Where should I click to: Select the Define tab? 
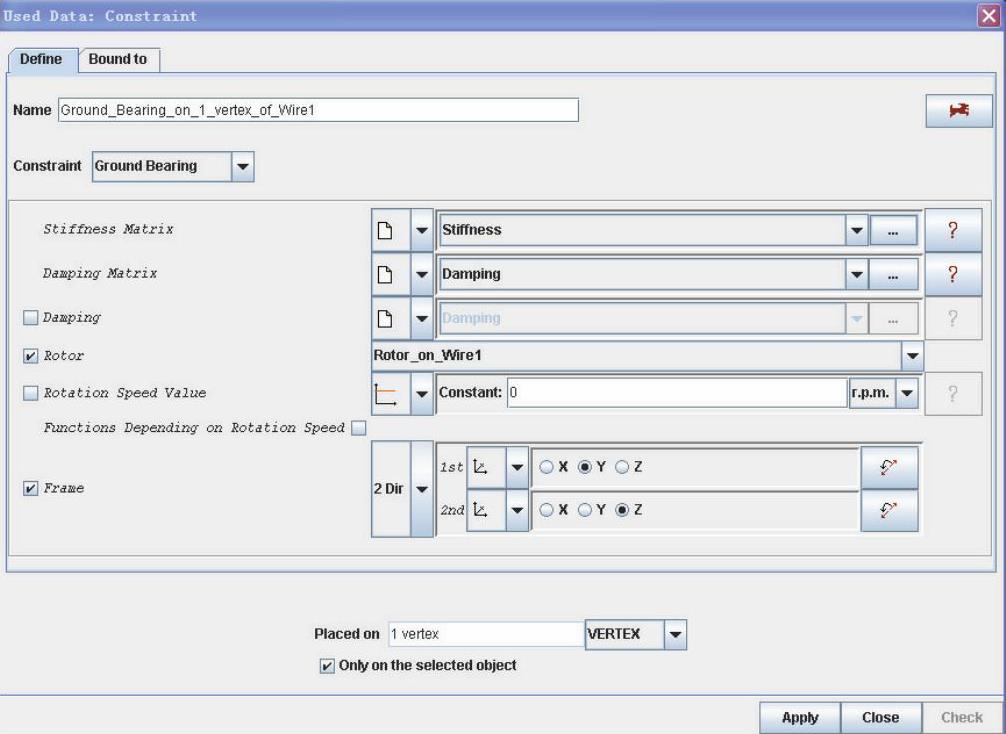(x=41, y=59)
